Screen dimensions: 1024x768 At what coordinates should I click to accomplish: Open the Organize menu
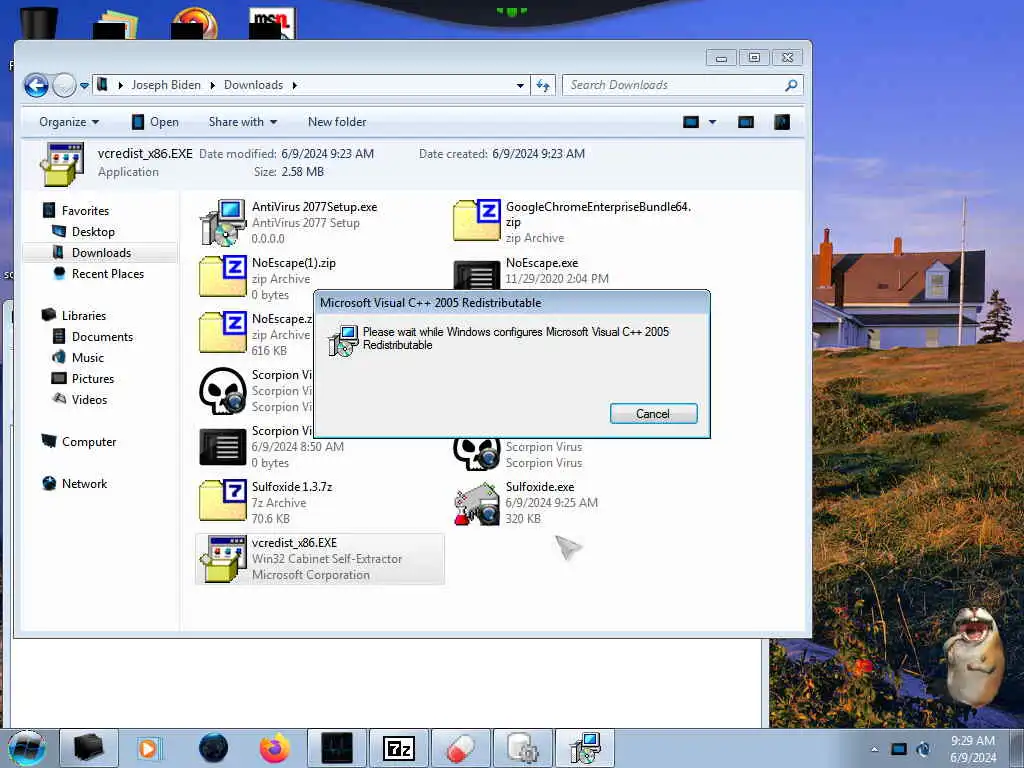(x=69, y=122)
